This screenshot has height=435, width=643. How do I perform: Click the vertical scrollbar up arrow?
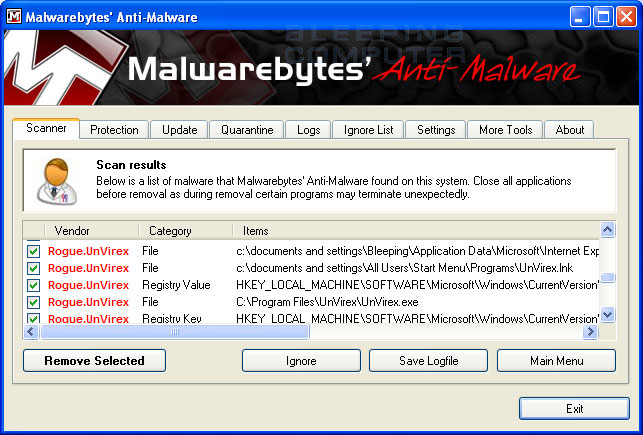(607, 230)
